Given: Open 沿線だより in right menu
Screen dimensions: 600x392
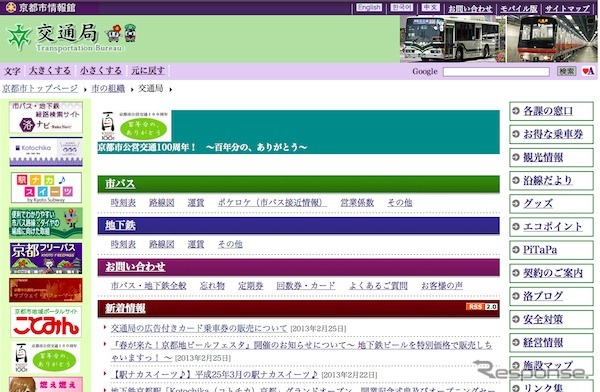Looking at the screenshot, I should (548, 180).
